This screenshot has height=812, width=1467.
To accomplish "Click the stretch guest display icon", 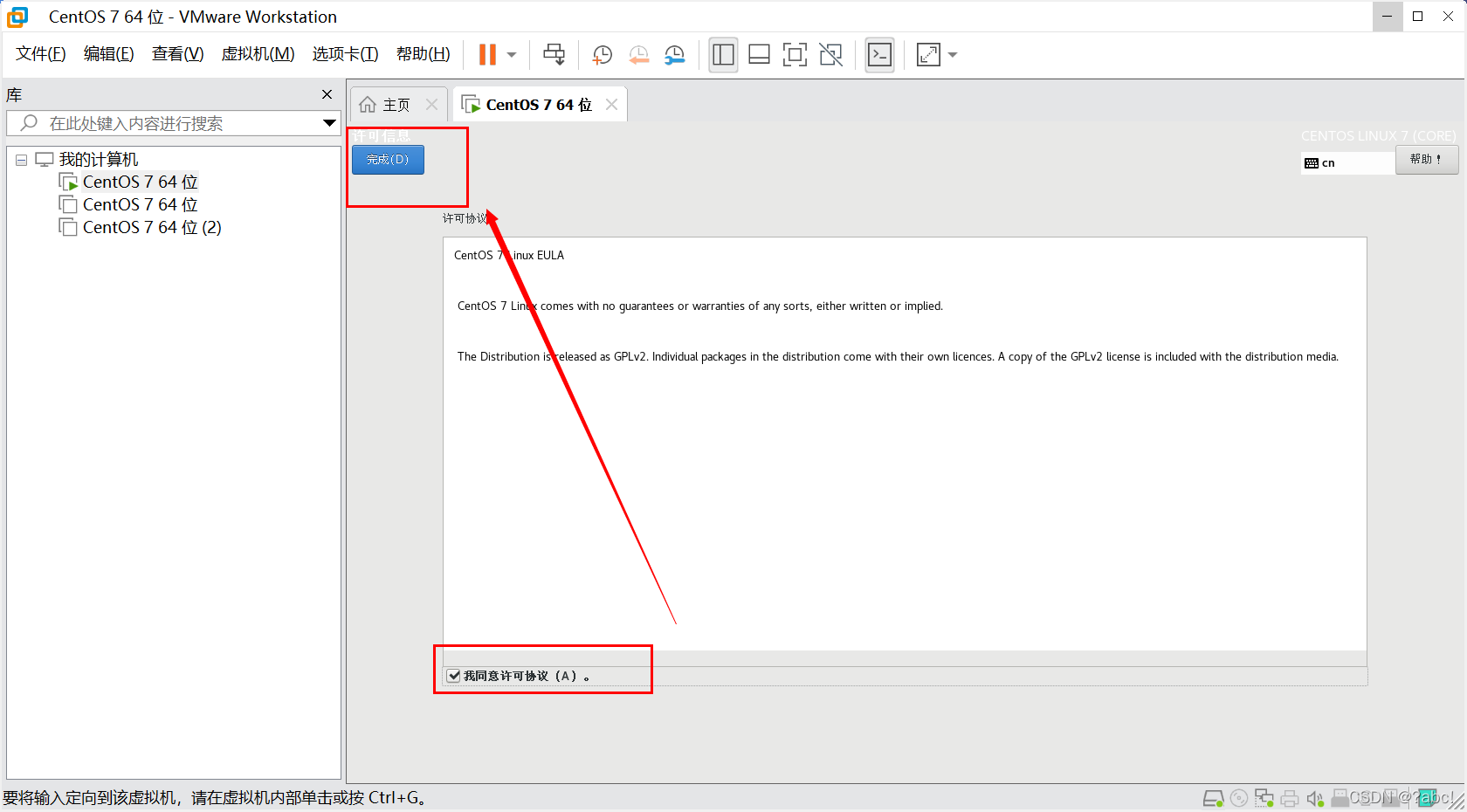I will 928,55.
